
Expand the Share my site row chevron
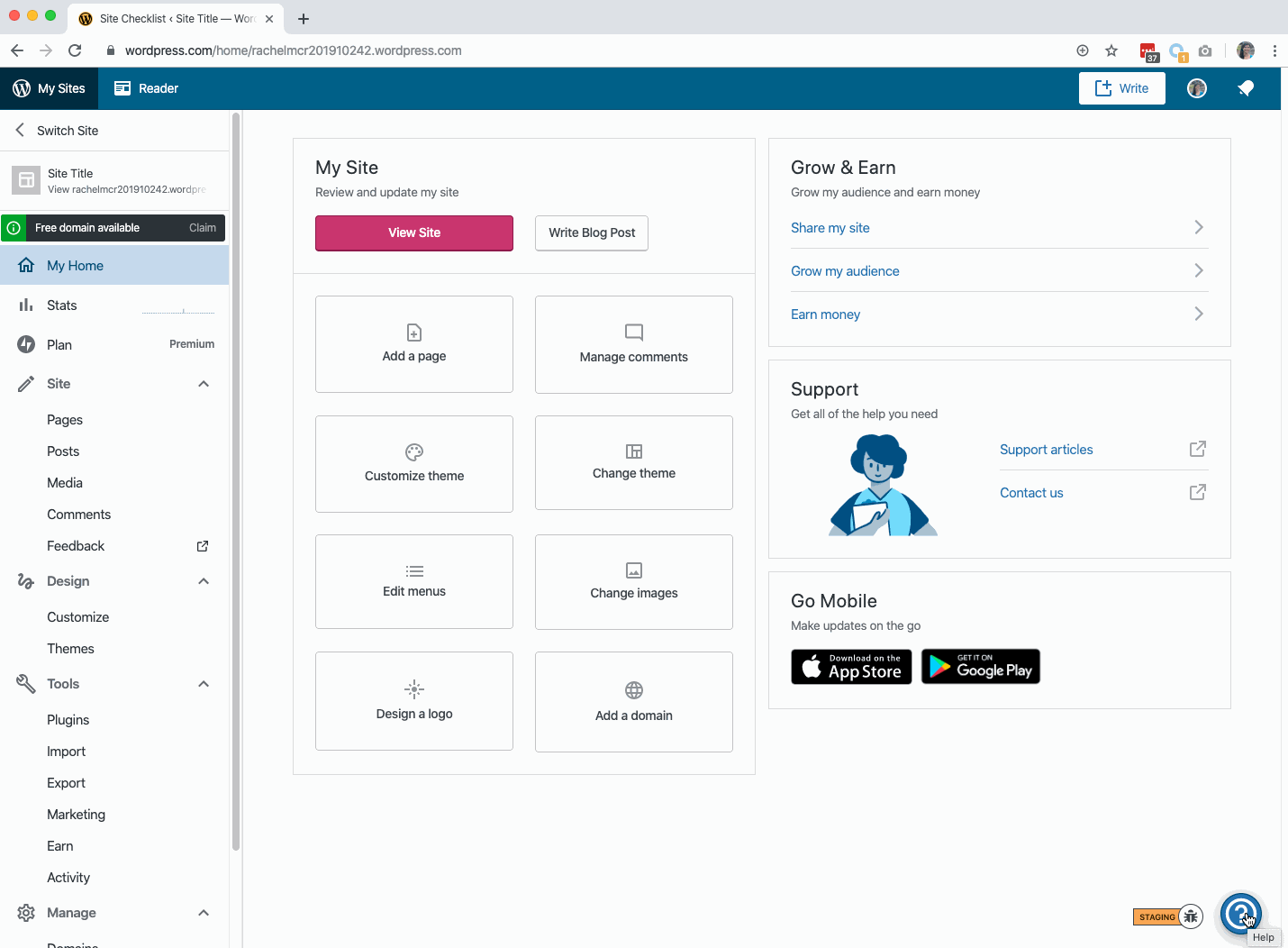click(x=1199, y=227)
